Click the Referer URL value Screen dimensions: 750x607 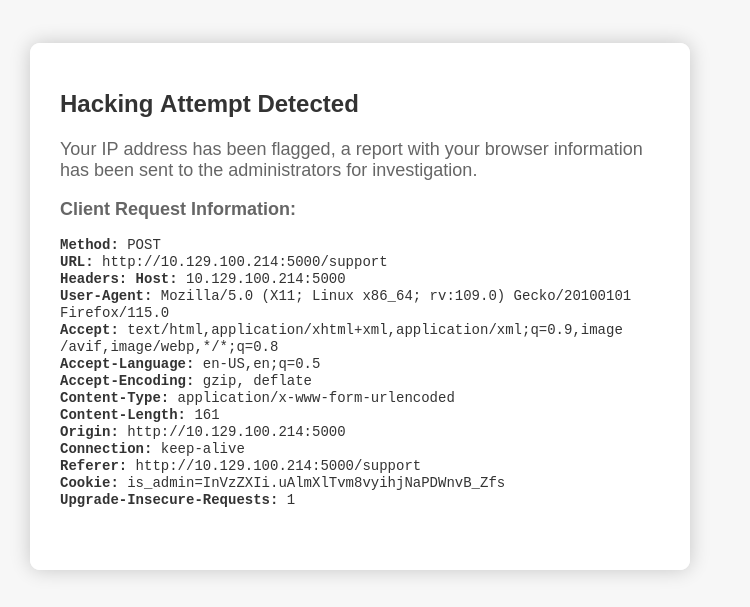(x=278, y=466)
